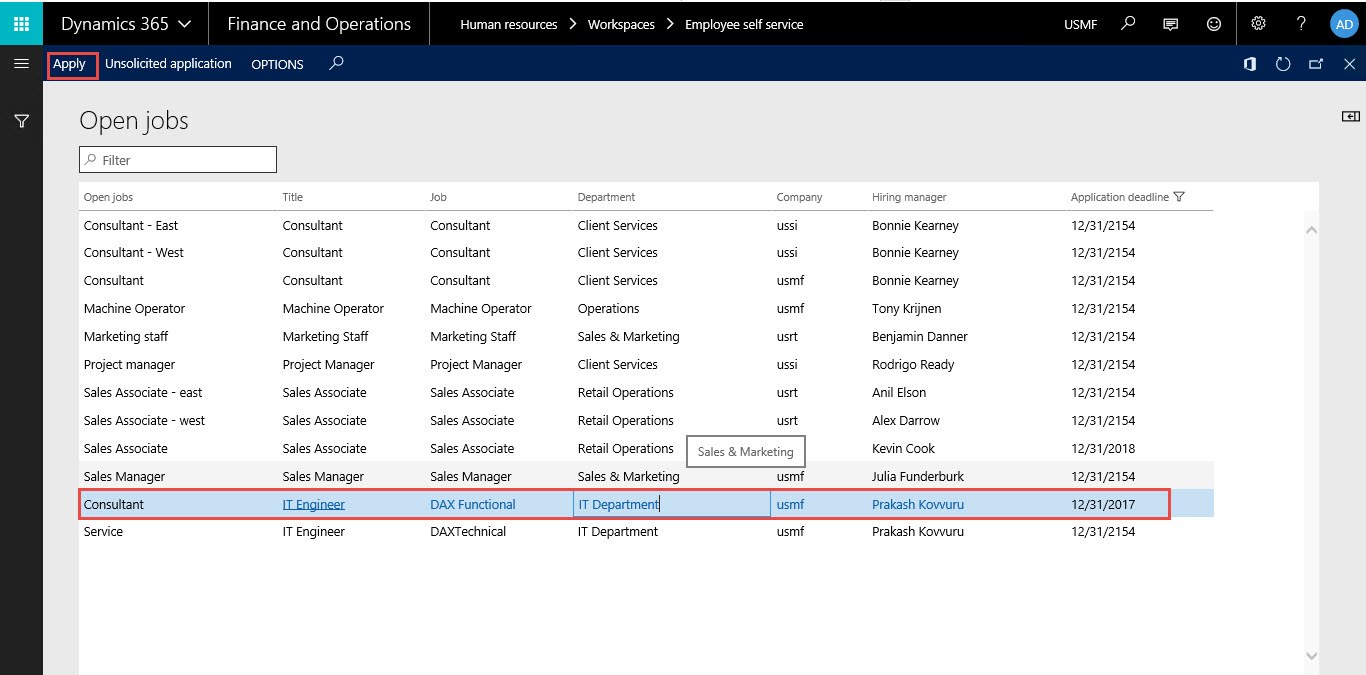Open the search magnifier in the header

pos(1127,23)
